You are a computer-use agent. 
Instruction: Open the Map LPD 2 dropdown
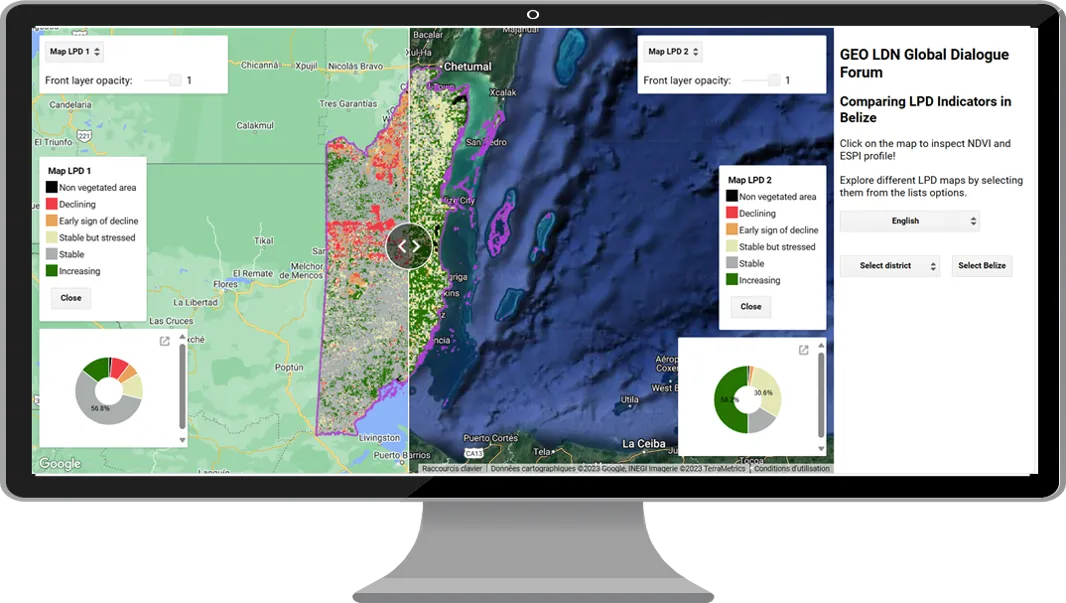click(x=673, y=52)
